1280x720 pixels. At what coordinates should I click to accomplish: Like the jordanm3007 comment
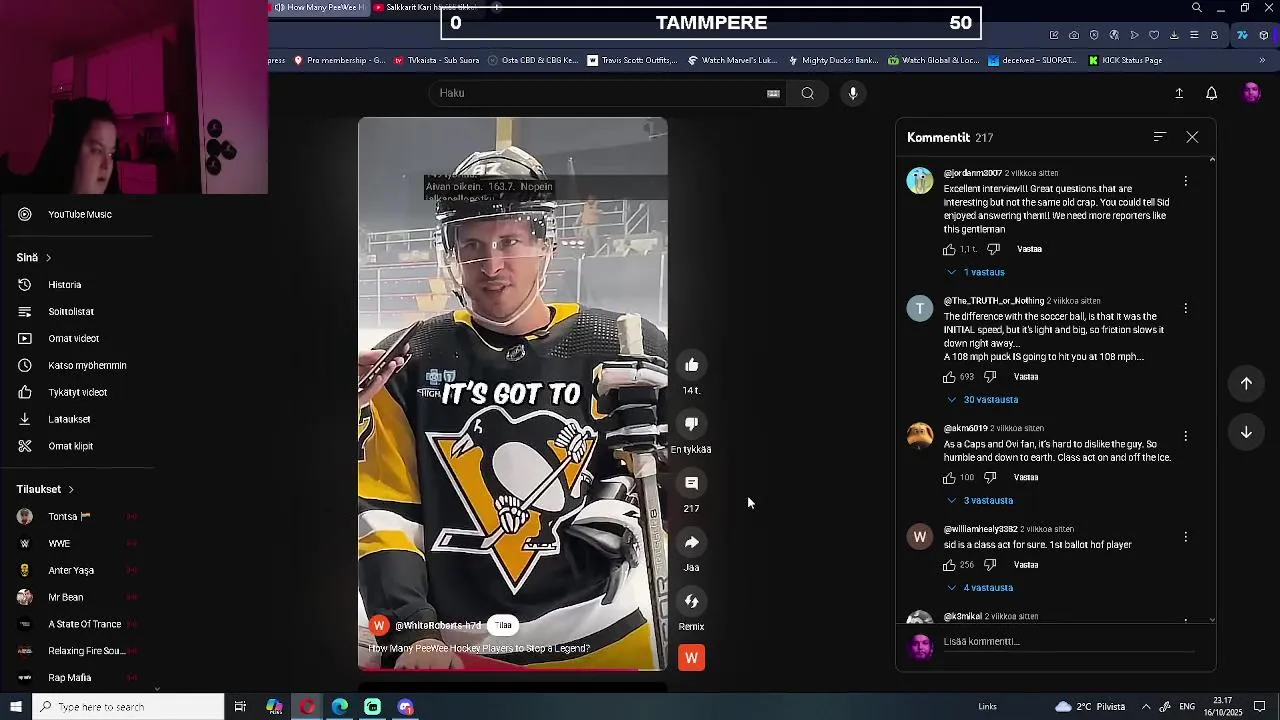click(949, 249)
